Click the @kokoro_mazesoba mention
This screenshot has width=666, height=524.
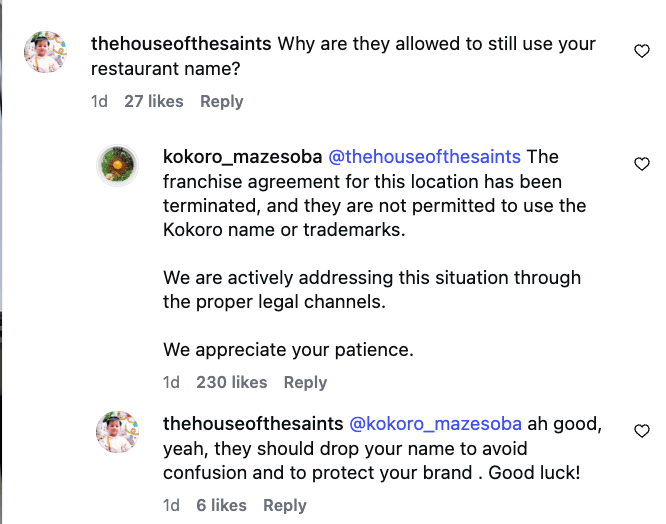click(x=435, y=424)
